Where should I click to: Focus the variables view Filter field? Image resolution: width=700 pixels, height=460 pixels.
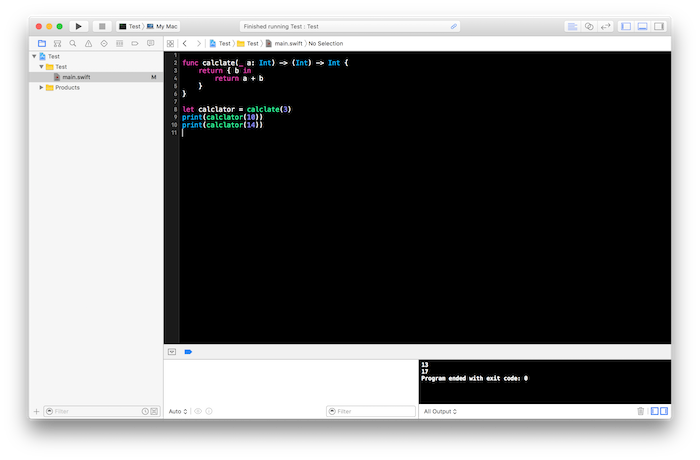(x=371, y=411)
